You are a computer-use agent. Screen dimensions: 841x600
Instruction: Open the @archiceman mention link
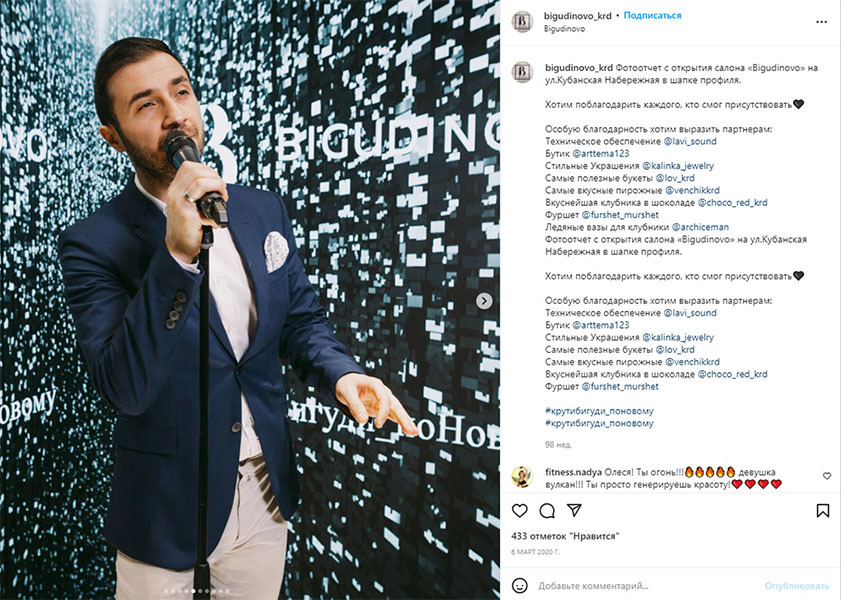[x=700, y=227]
